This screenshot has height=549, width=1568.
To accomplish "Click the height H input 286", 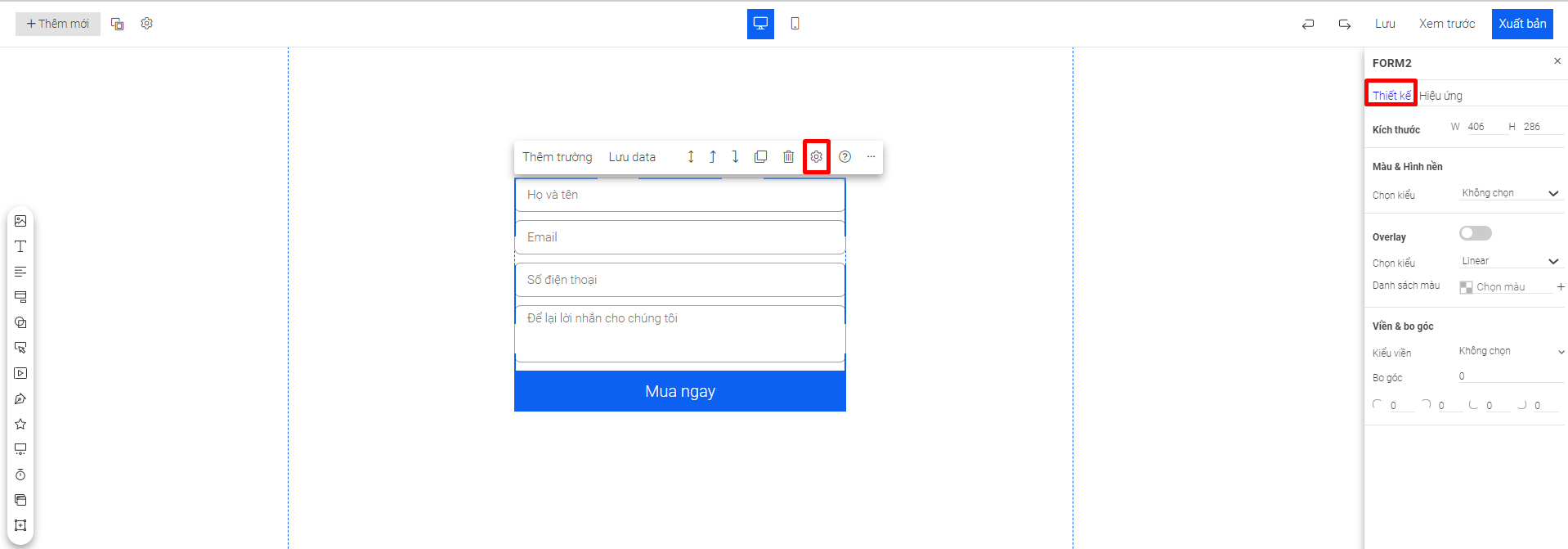I will pyautogui.click(x=1542, y=127).
